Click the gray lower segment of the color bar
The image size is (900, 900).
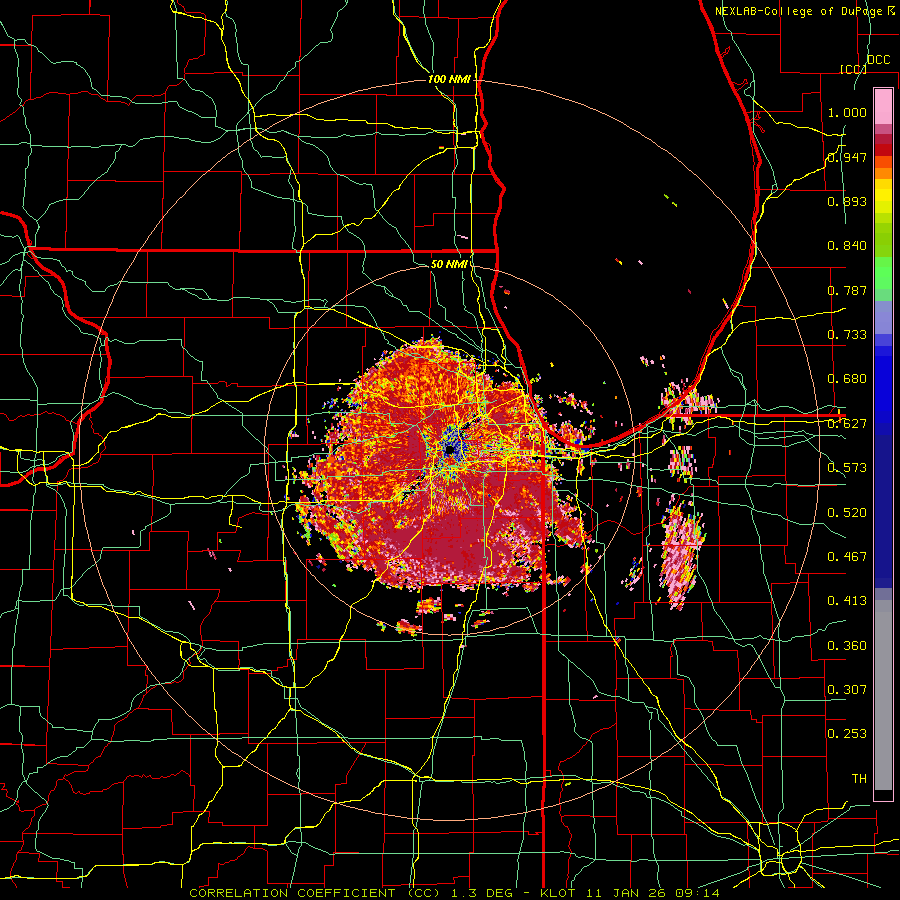point(883,695)
